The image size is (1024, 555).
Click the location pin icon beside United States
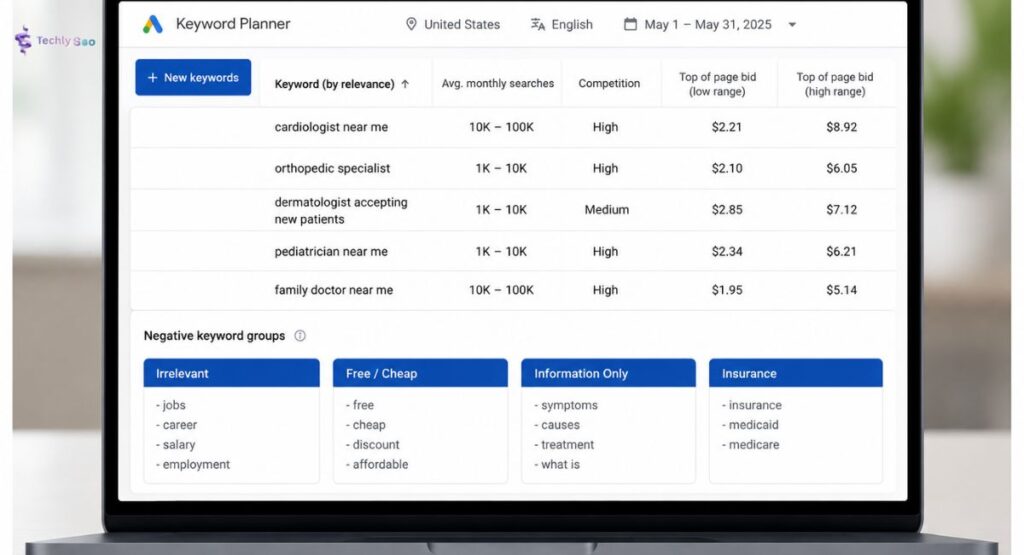pyautogui.click(x=411, y=24)
